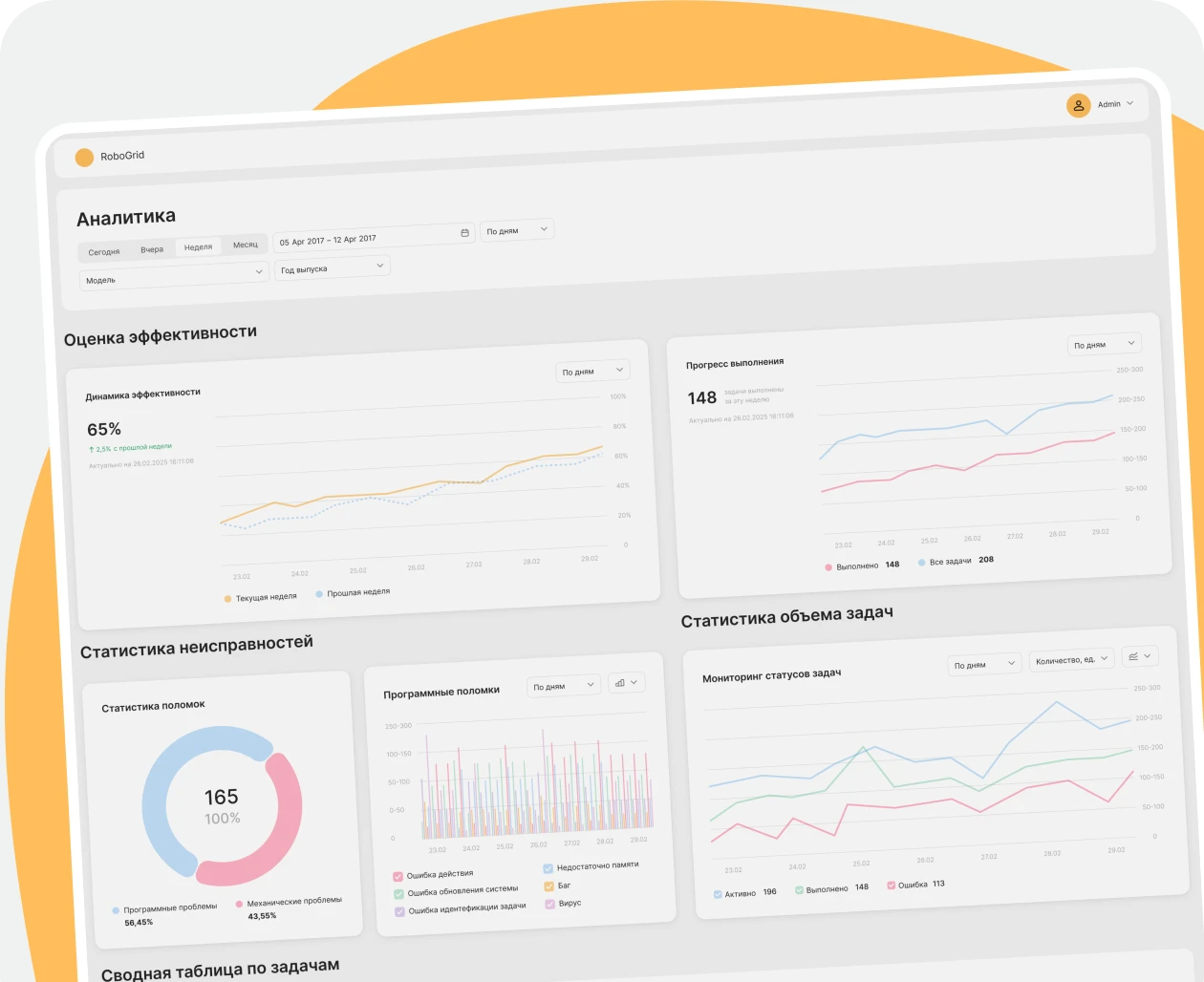The image size is (1204, 982).
Task: Click the 165 total in the donut center
Action: 221,798
